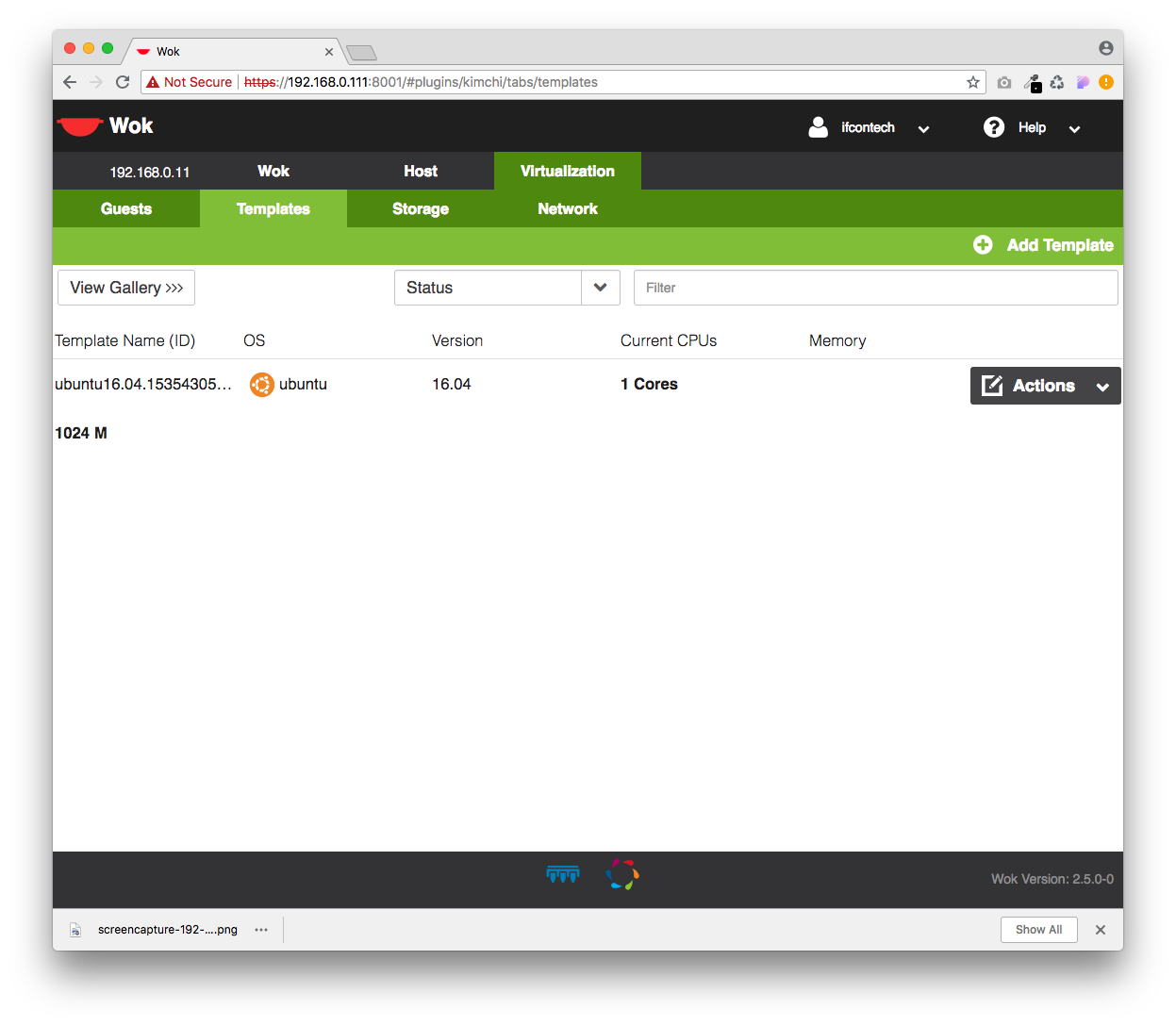Click the blue Kimchi footer logo
The image size is (1176, 1026).
563,875
